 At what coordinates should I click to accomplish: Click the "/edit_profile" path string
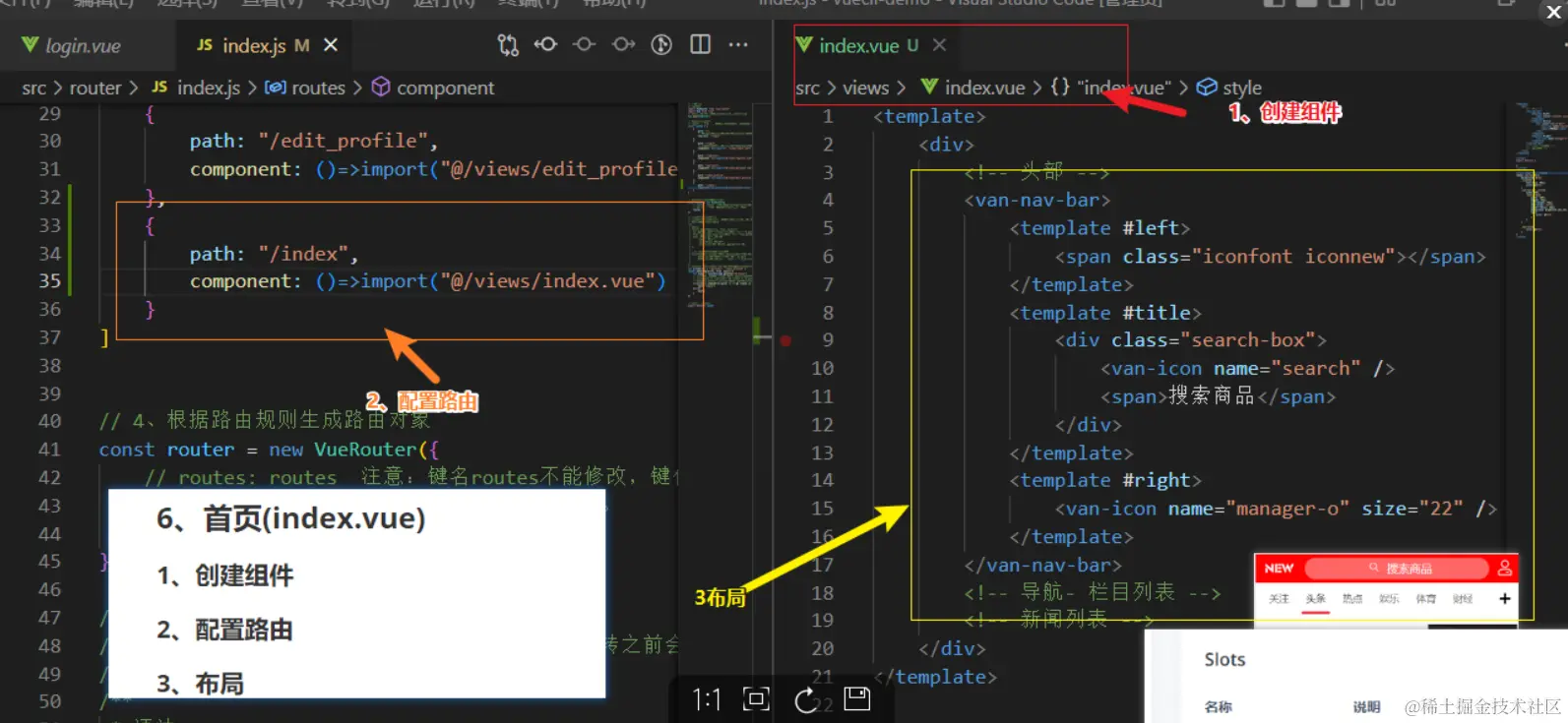pyautogui.click(x=344, y=141)
